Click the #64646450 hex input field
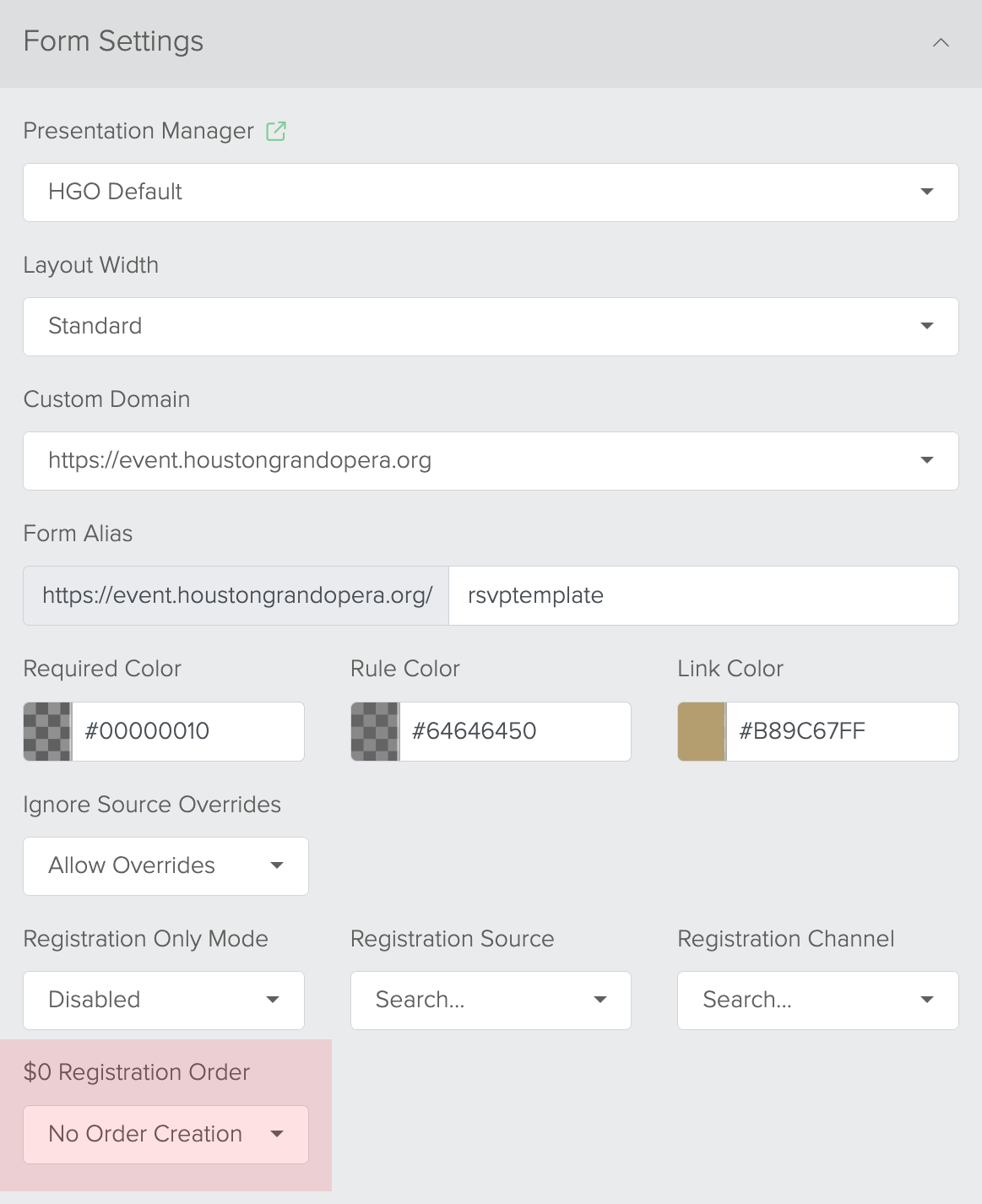 tap(515, 731)
